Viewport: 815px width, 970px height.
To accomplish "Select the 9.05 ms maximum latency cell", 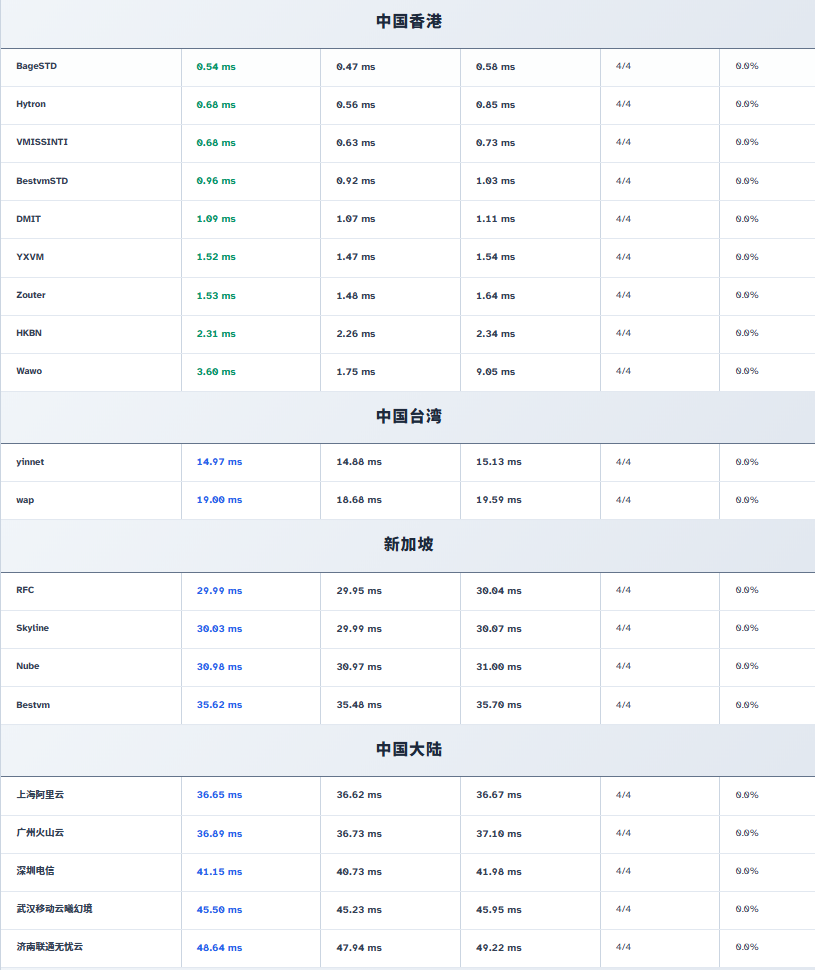I will (x=495, y=372).
